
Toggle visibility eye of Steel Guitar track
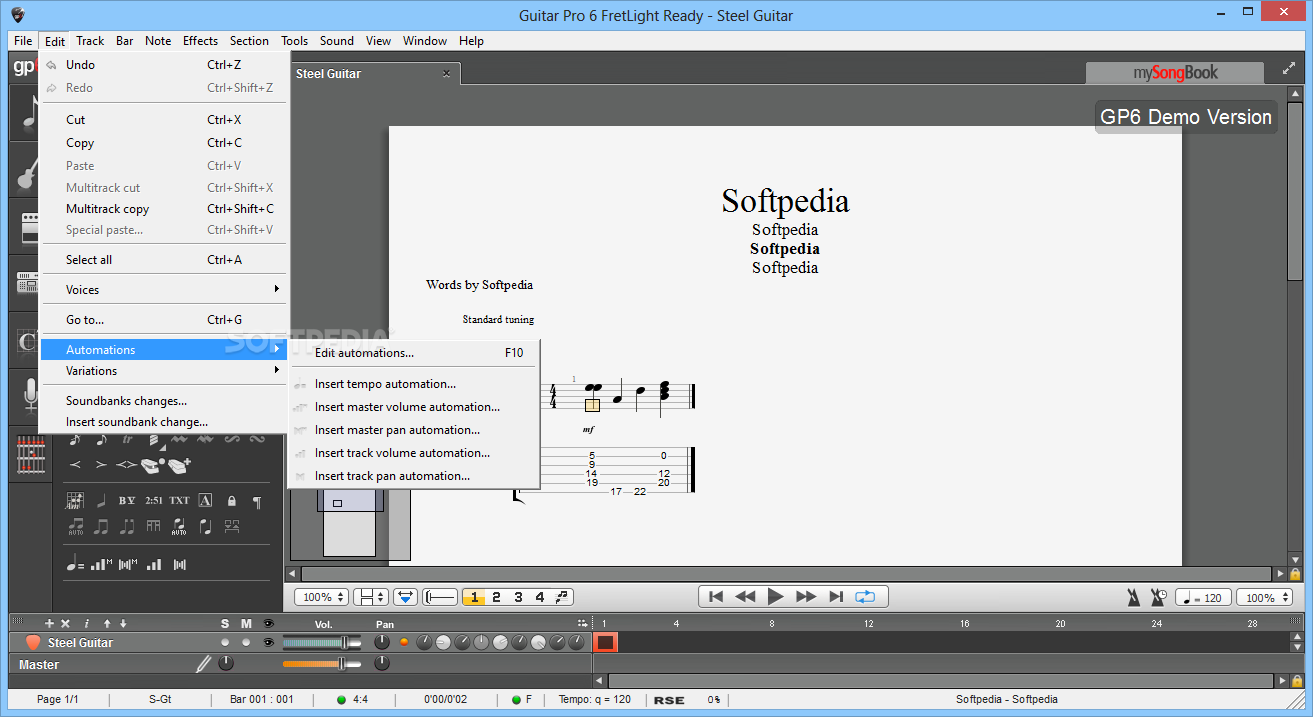267,642
